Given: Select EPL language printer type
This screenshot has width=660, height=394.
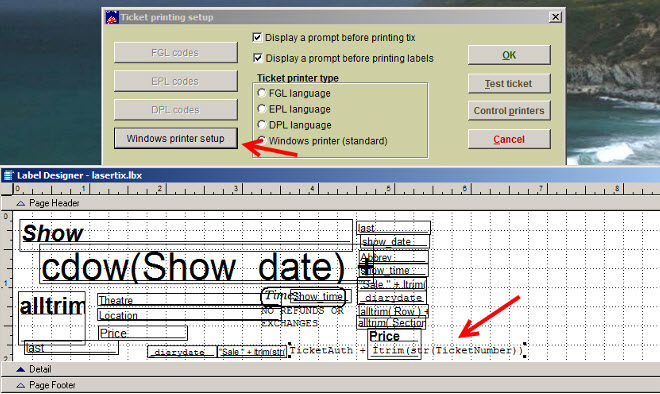Looking at the screenshot, I should point(262,109).
